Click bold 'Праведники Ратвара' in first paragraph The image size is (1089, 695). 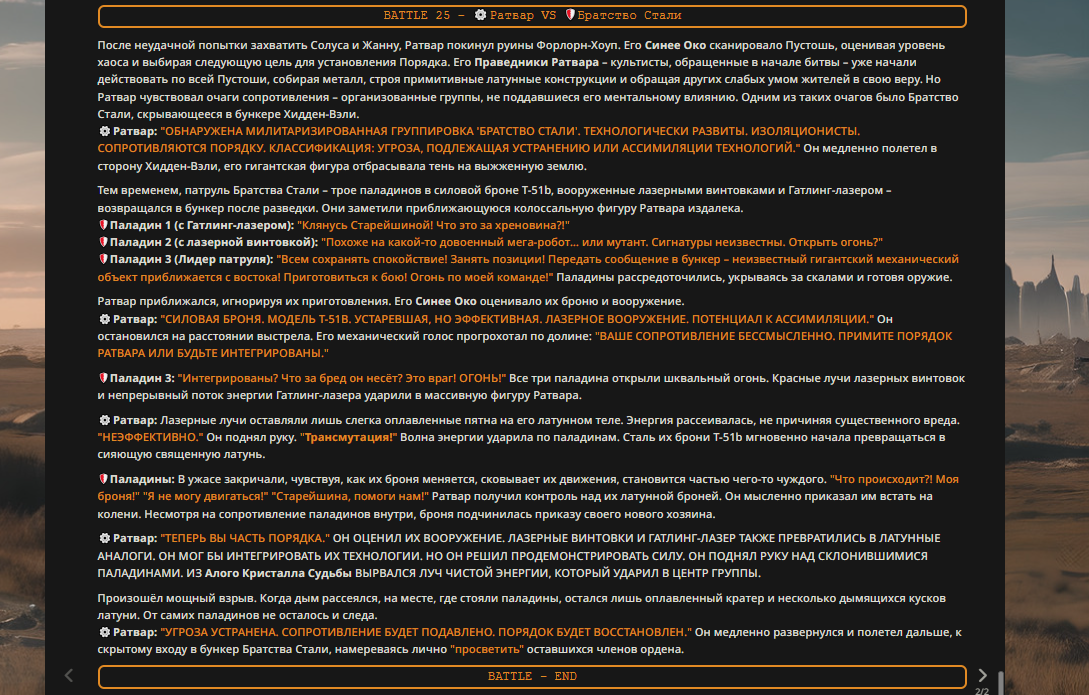(x=539, y=62)
